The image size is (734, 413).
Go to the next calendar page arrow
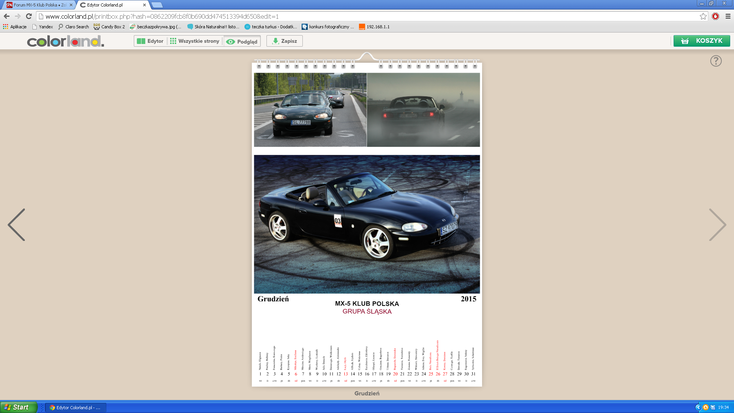717,225
